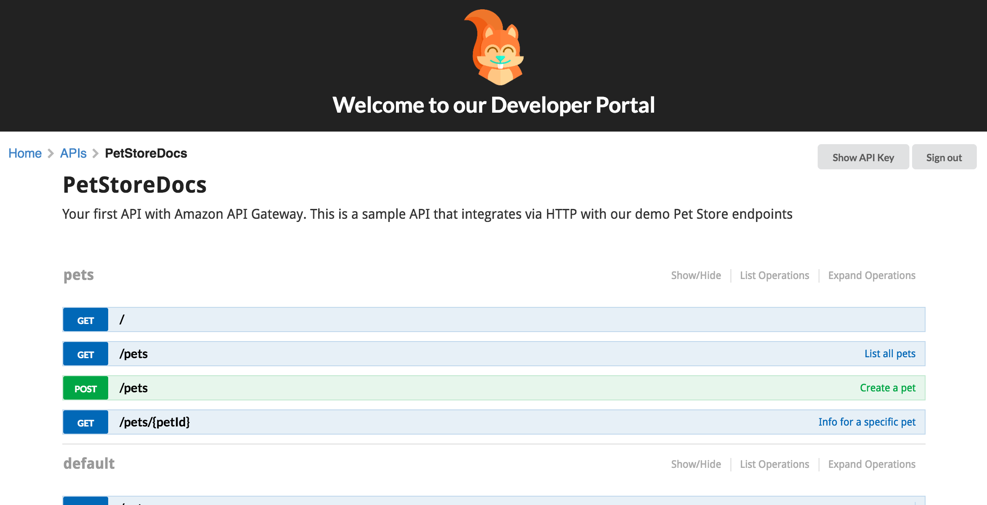Go to the Home breadcrumb link
Image resolution: width=987 pixels, height=505 pixels.
coord(25,153)
